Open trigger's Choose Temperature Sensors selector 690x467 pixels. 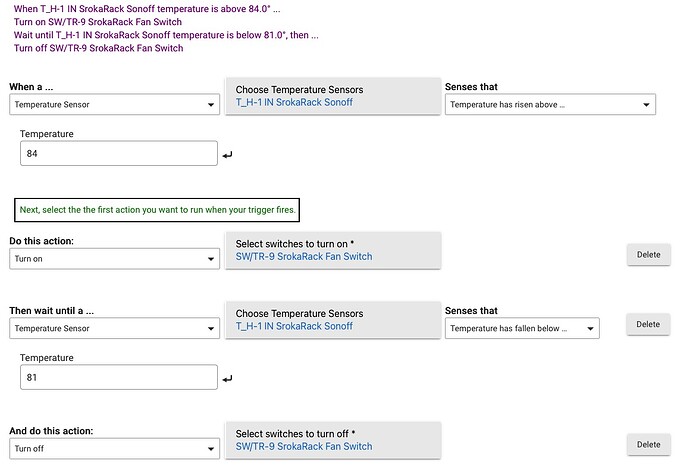(x=333, y=96)
